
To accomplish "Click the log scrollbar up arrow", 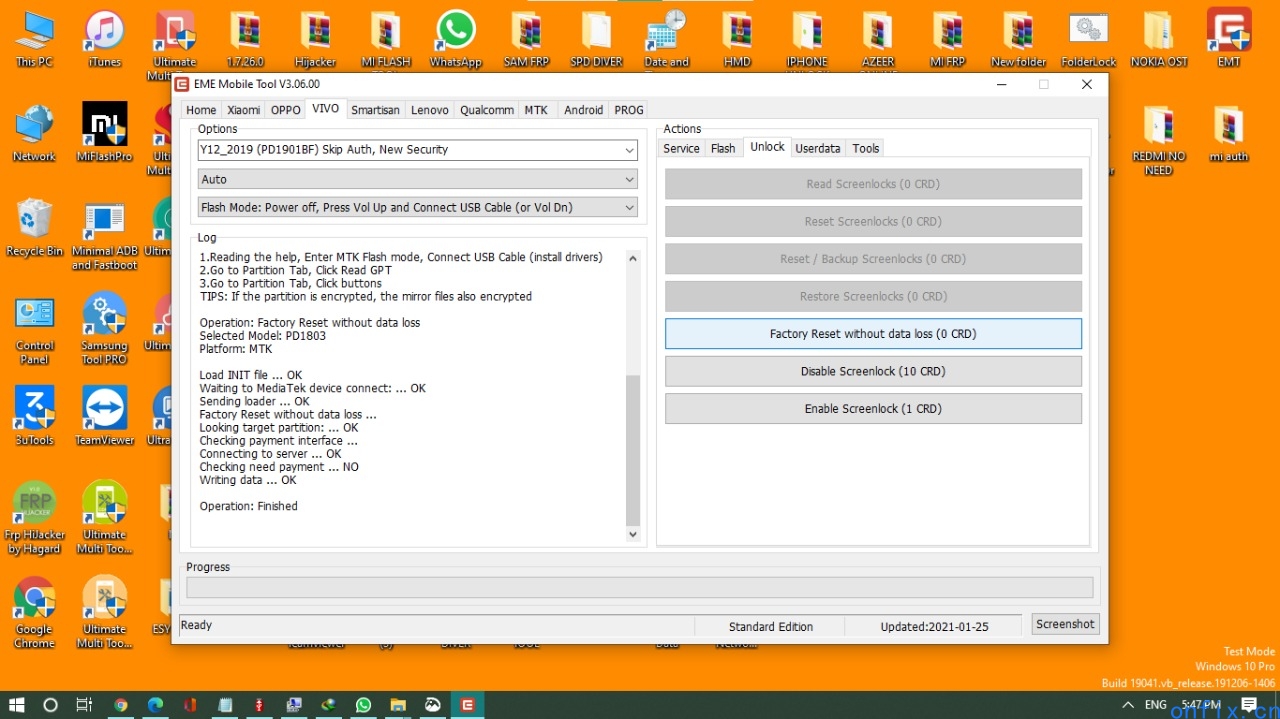I will pyautogui.click(x=632, y=259).
